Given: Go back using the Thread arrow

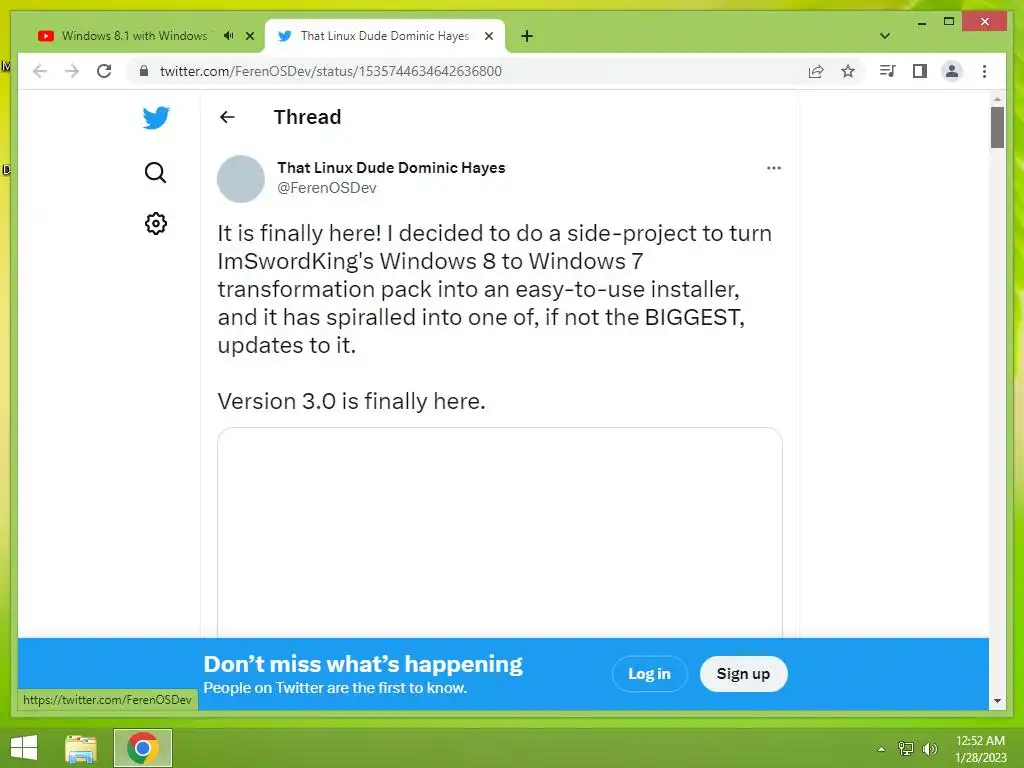Looking at the screenshot, I should [227, 117].
